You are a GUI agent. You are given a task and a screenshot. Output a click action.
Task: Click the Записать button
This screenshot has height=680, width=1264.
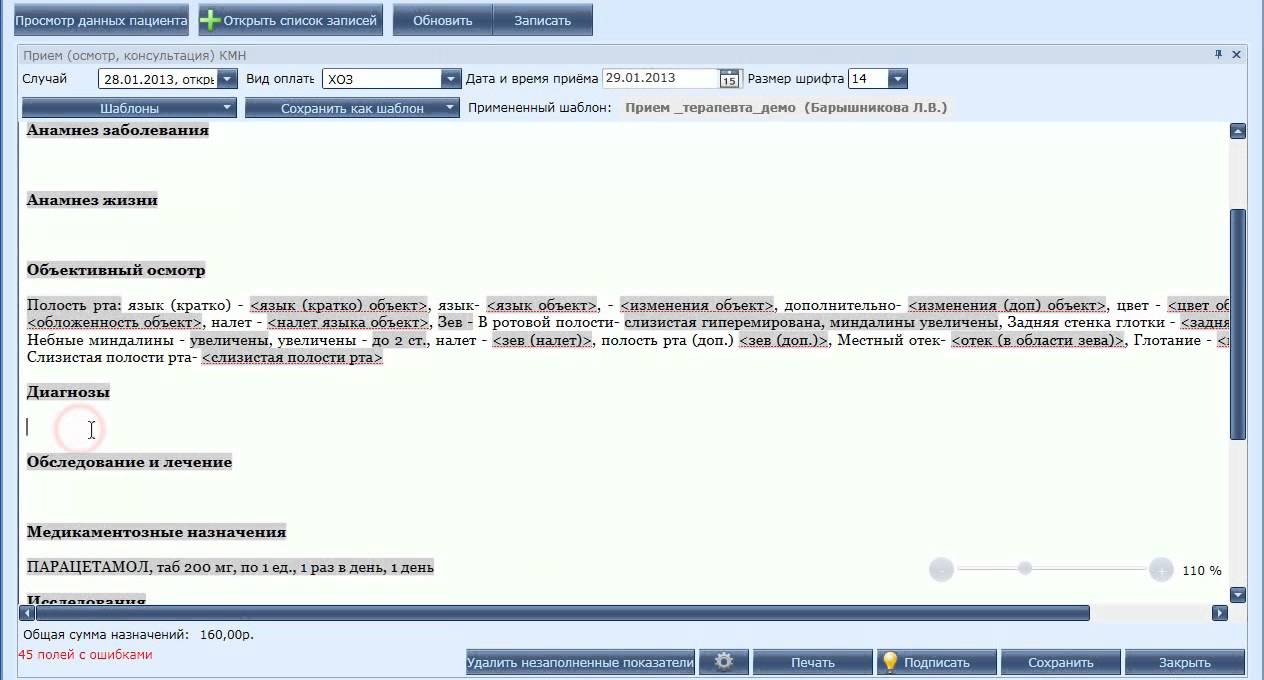click(x=542, y=20)
